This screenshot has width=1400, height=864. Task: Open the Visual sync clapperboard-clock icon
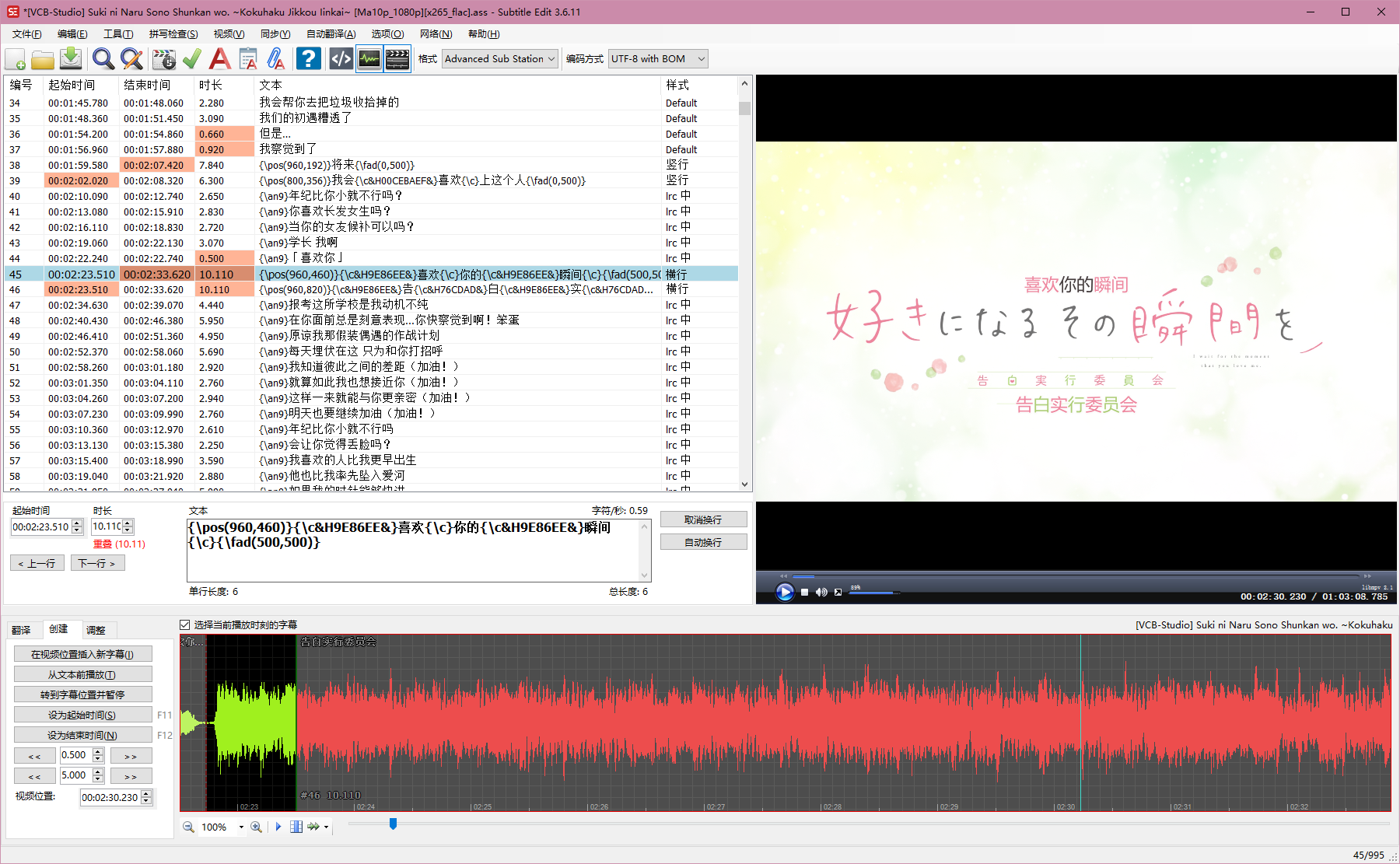tap(164, 59)
